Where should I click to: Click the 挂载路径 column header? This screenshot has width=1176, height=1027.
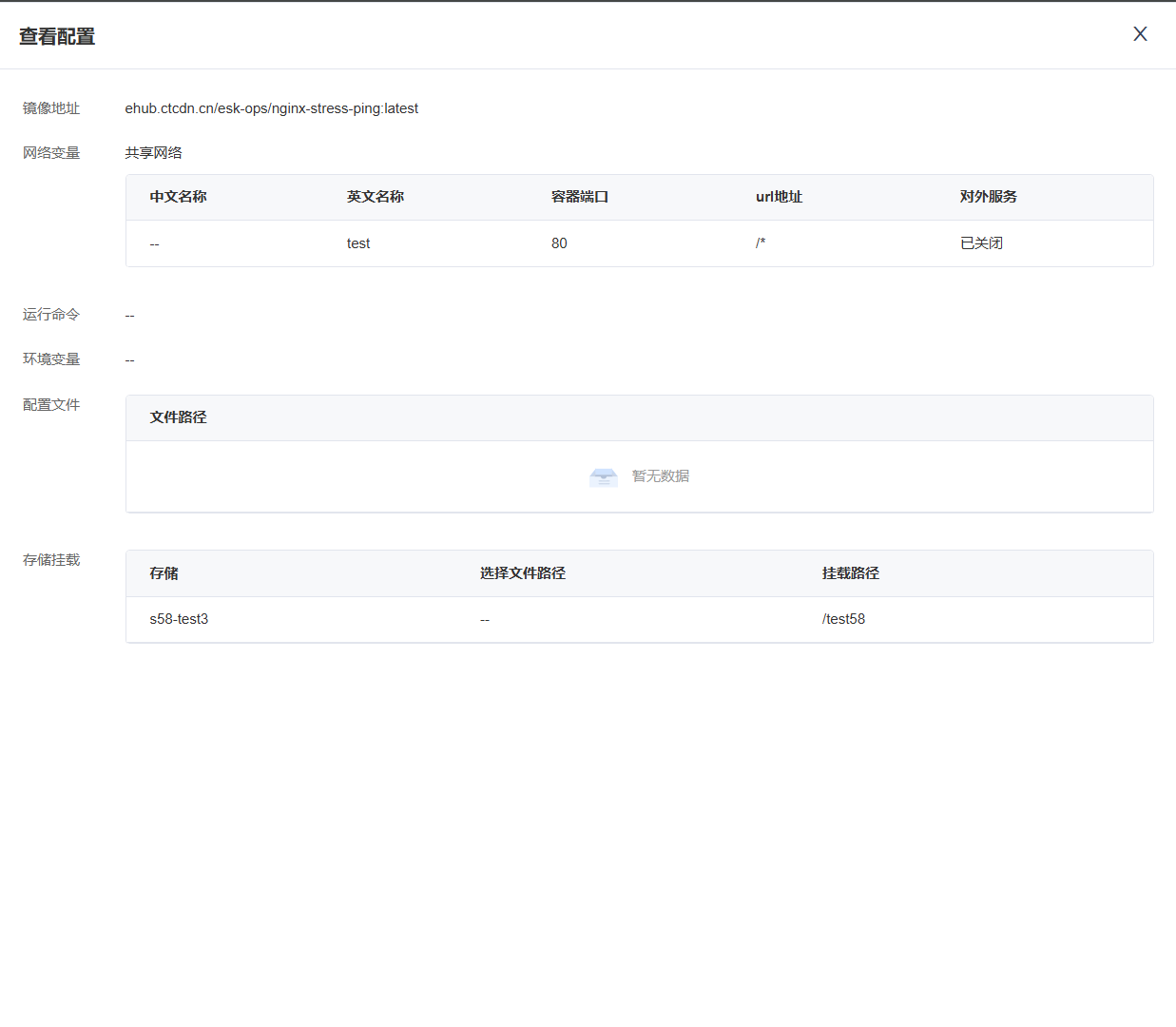pyautogui.click(x=851, y=573)
